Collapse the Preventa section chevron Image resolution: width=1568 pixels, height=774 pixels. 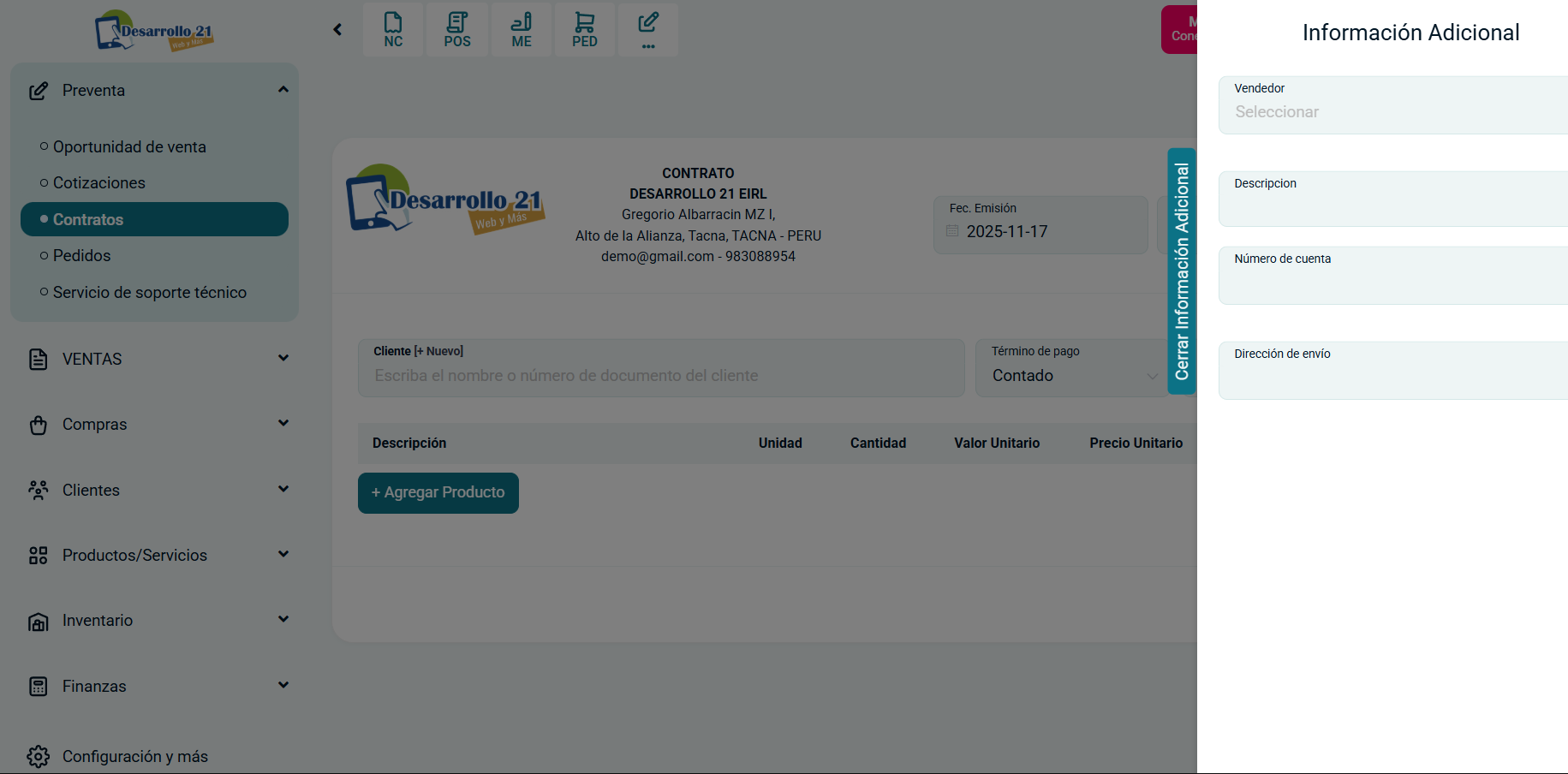283,90
